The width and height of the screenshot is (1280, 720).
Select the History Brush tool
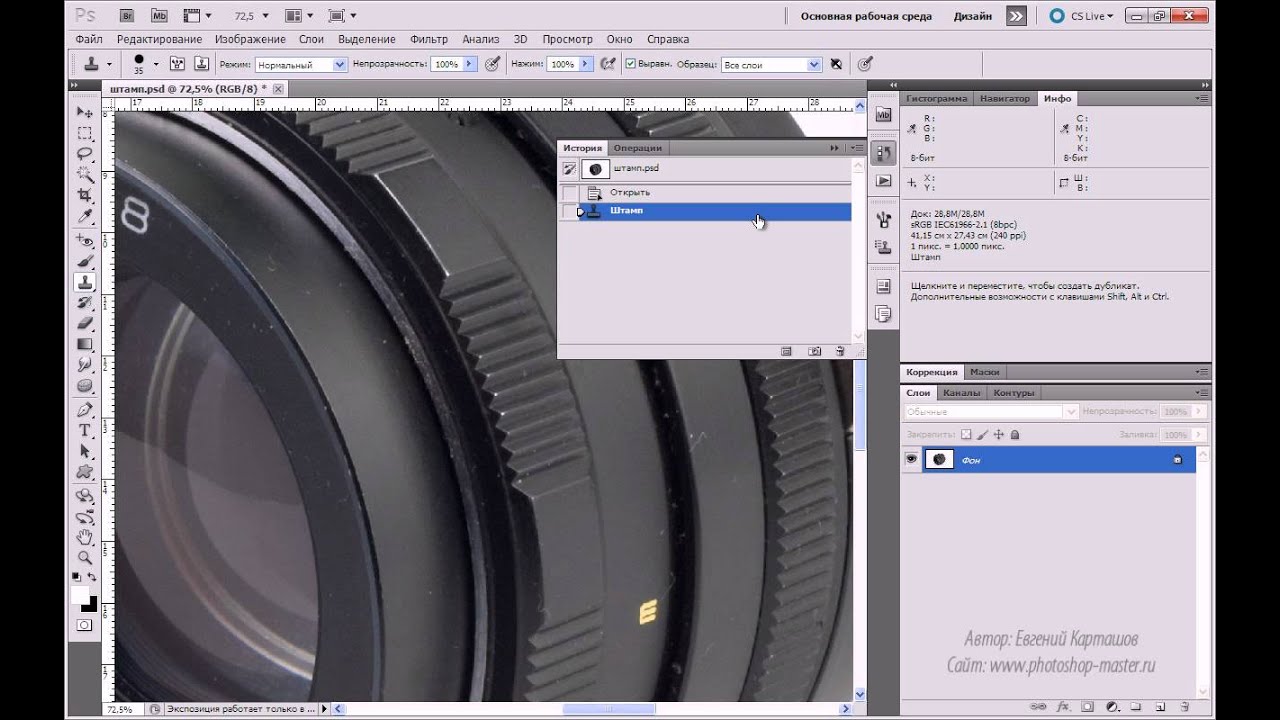click(x=85, y=303)
